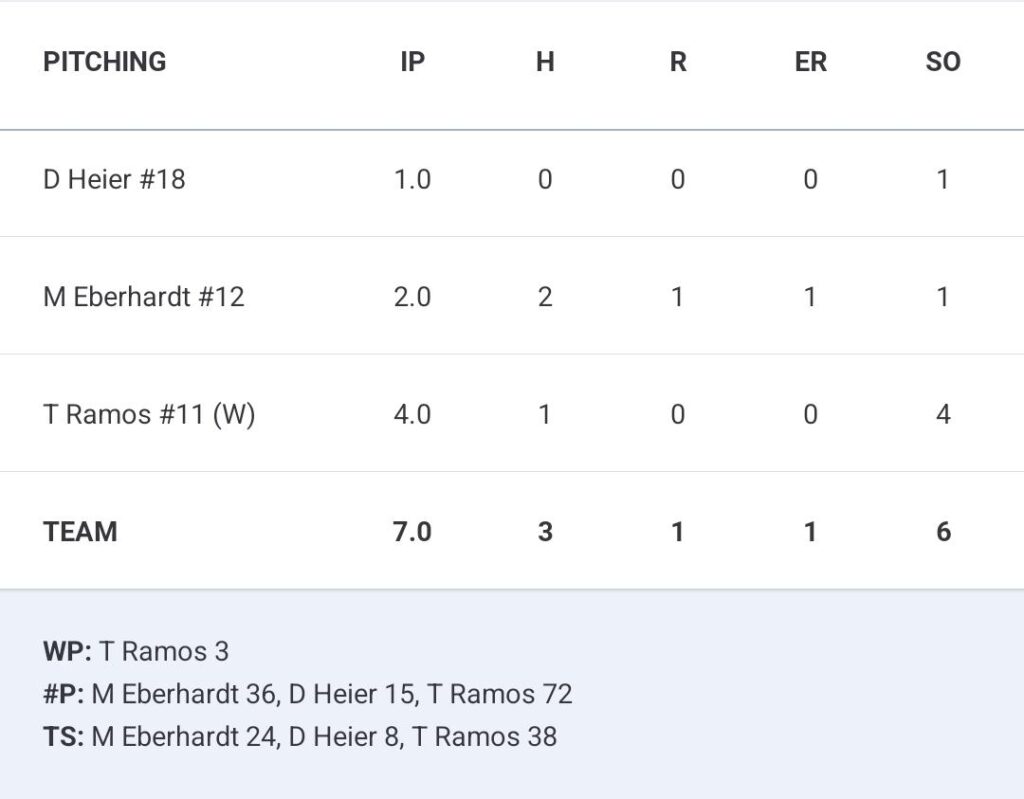Click the TEAM totals row label
Image resolution: width=1024 pixels, height=799 pixels.
click(80, 532)
